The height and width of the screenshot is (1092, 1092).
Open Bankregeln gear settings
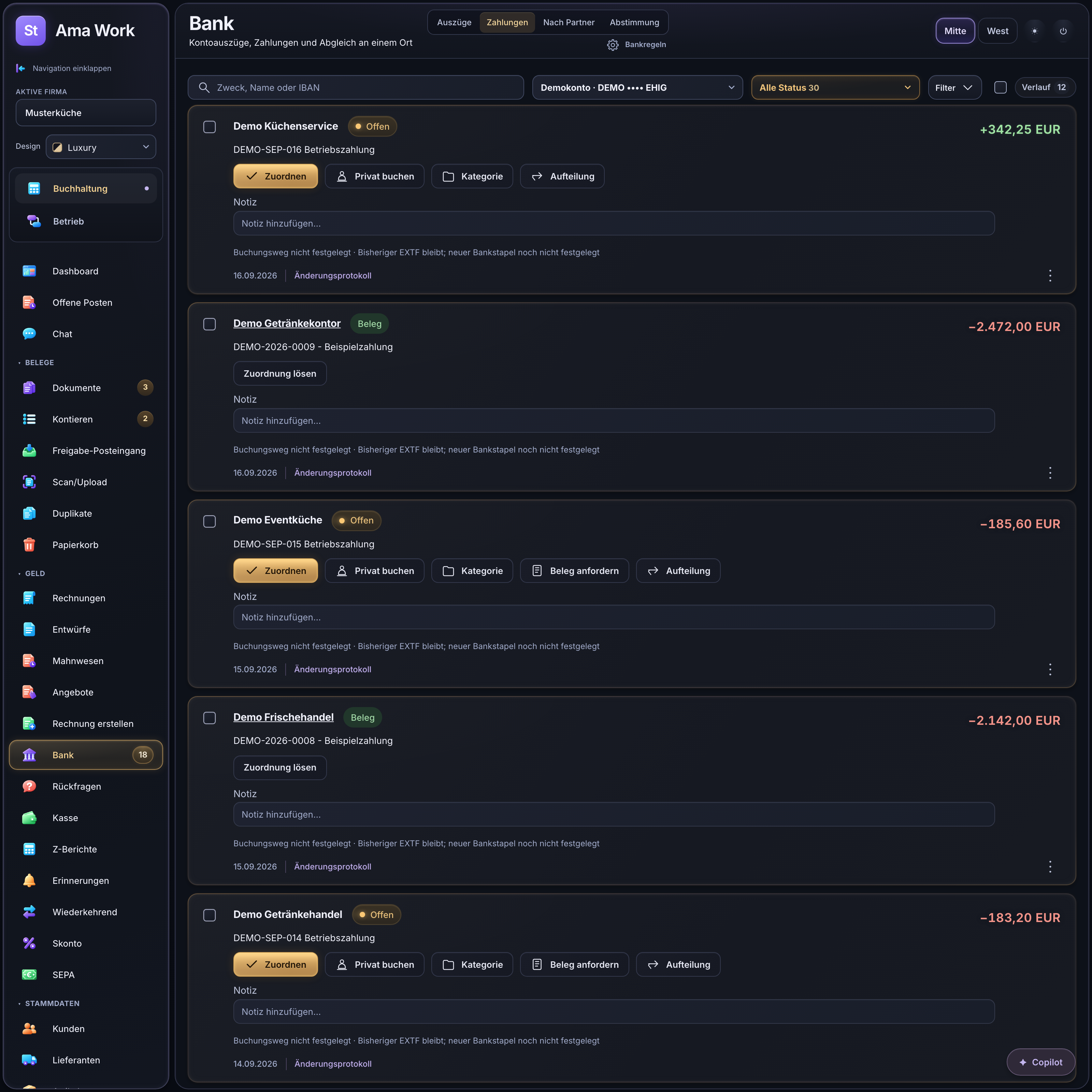[613, 45]
